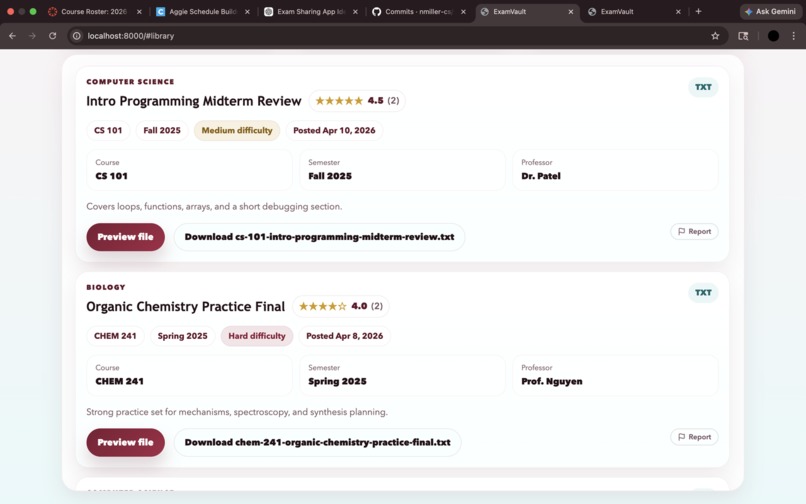Close the second ExamVault tab
Screen dimensions: 806x504
click(678, 11)
